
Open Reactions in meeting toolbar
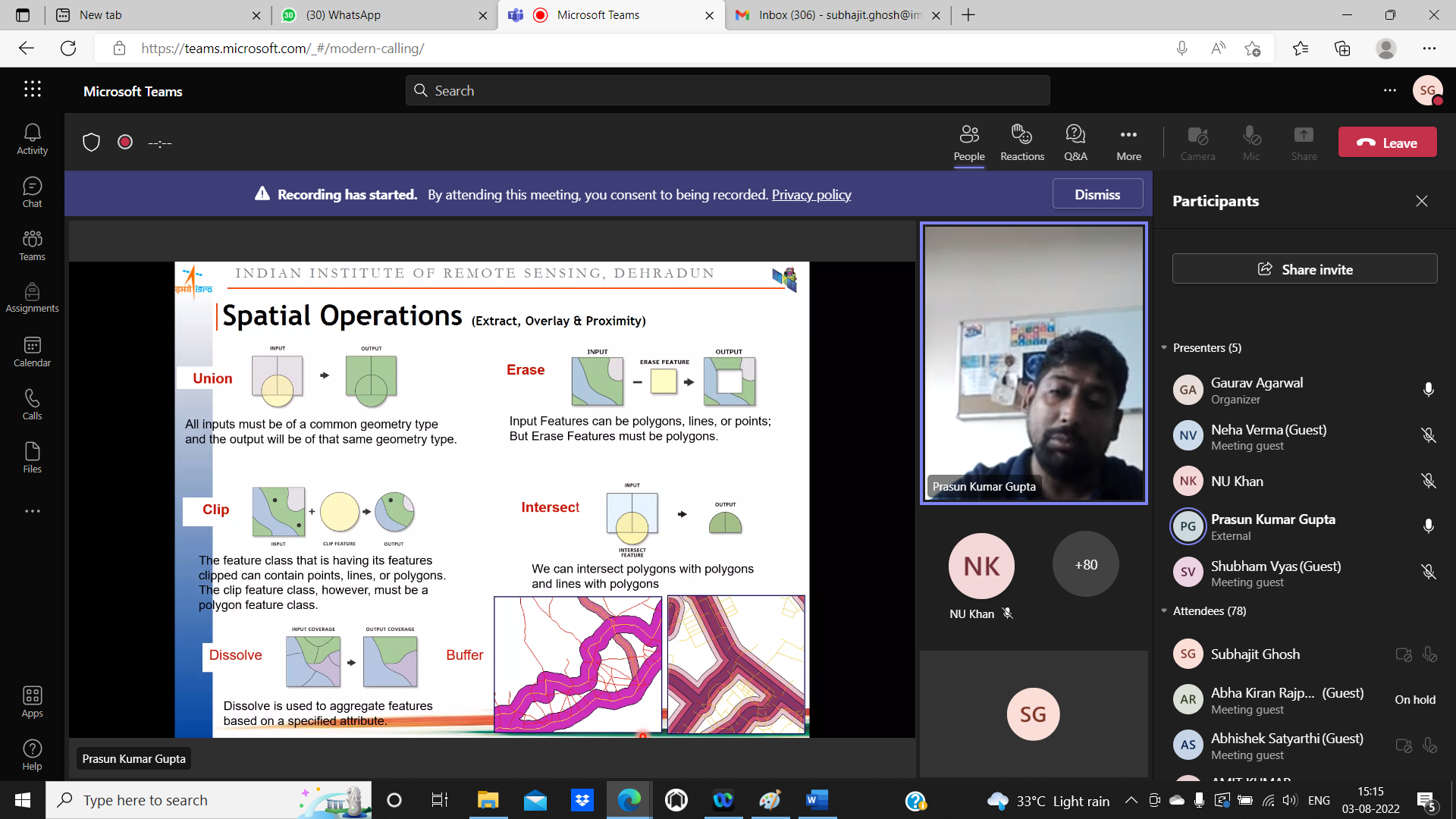tap(1021, 143)
